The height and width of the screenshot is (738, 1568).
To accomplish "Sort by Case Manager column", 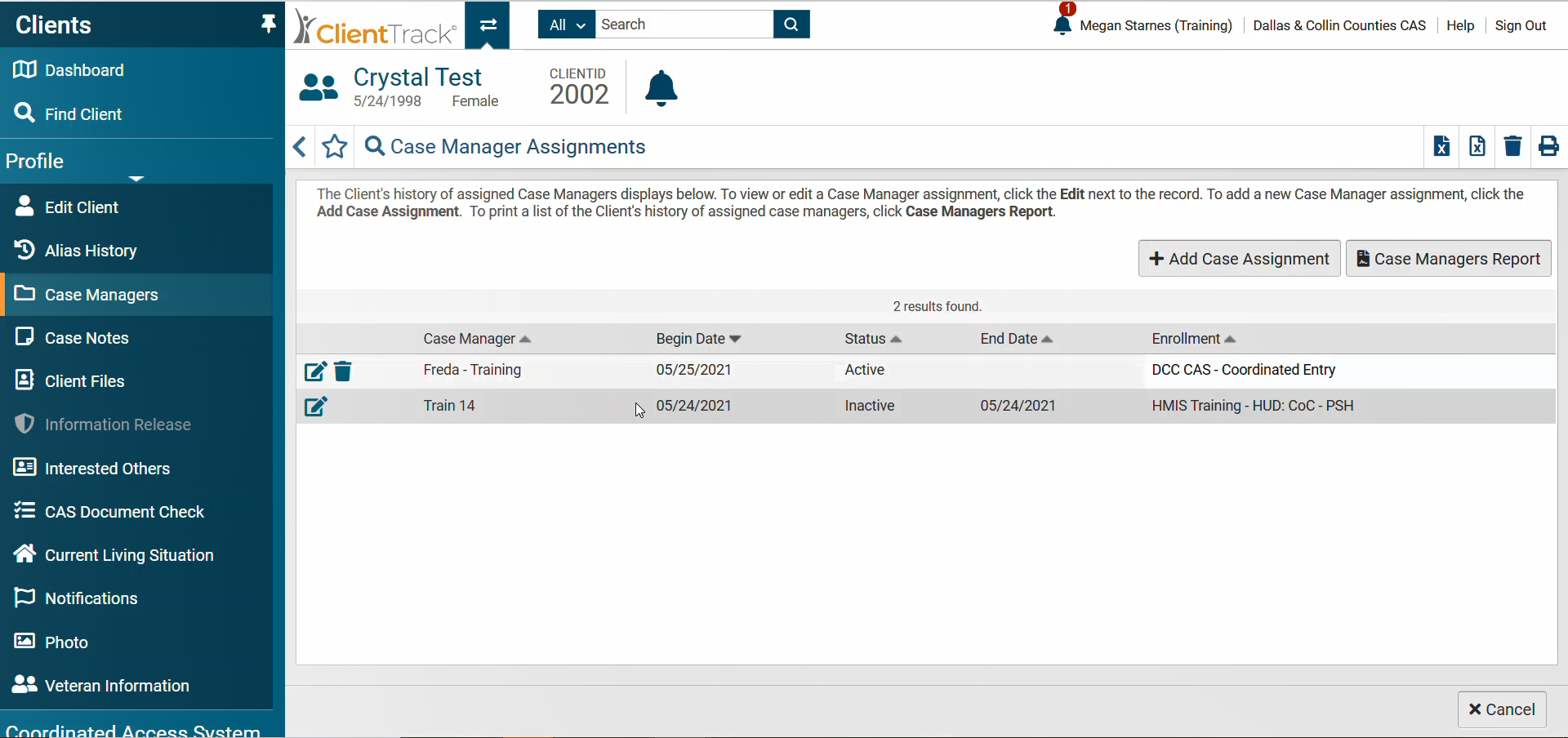I will [x=477, y=339].
